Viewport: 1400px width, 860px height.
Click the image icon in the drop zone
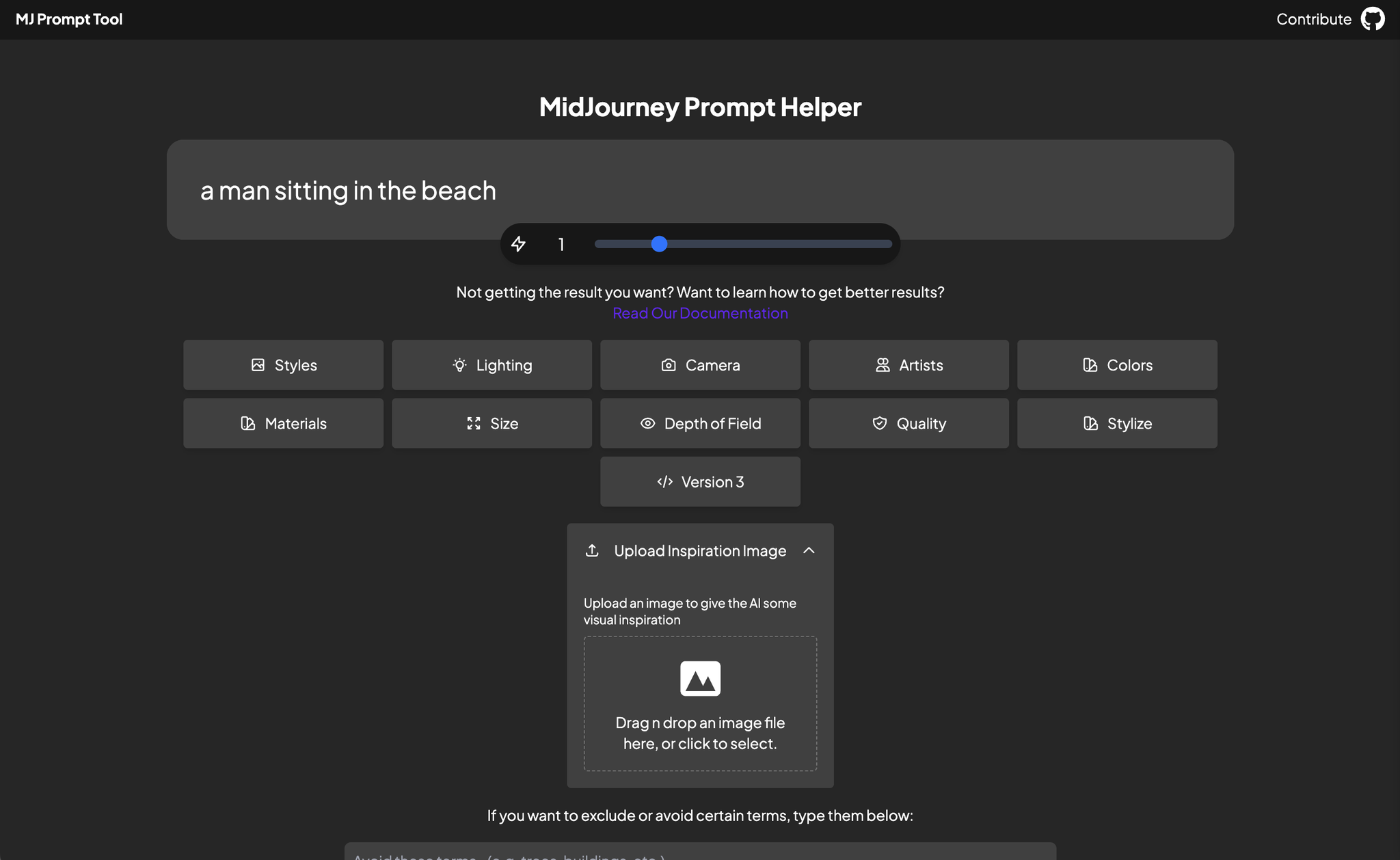pos(700,678)
